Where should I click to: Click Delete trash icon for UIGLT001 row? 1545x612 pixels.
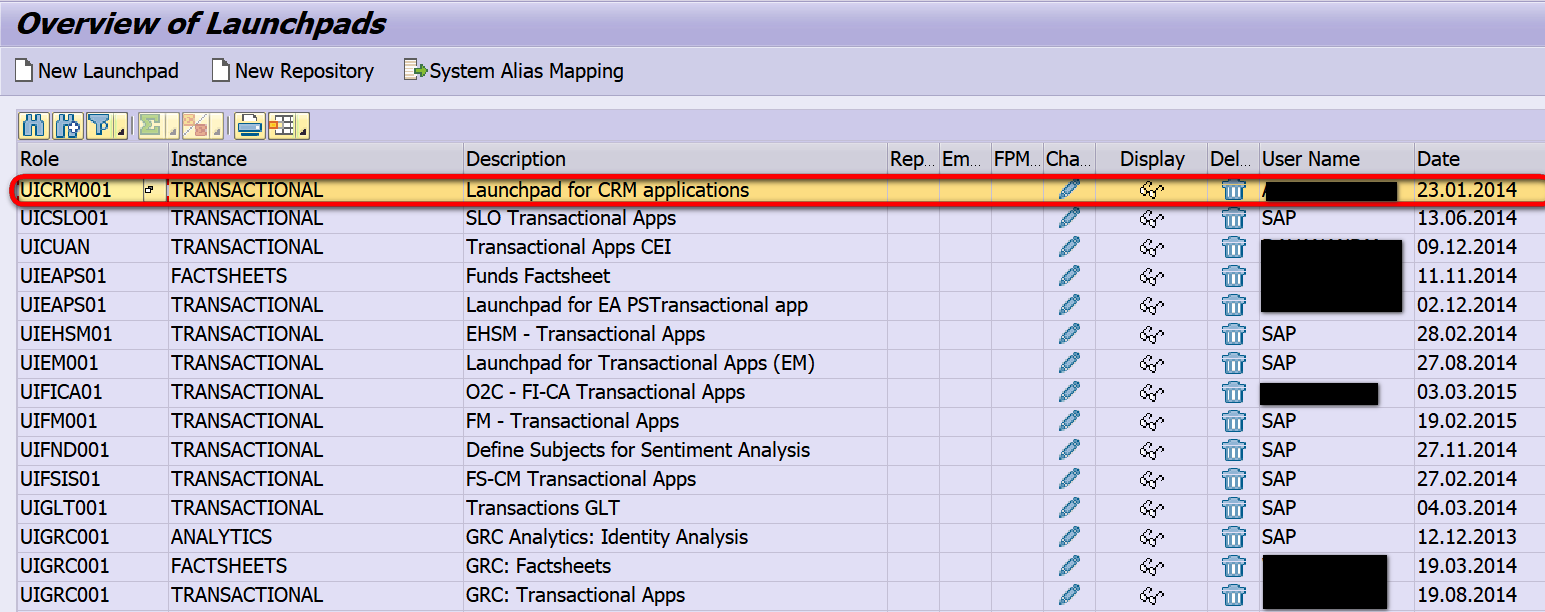point(1234,508)
